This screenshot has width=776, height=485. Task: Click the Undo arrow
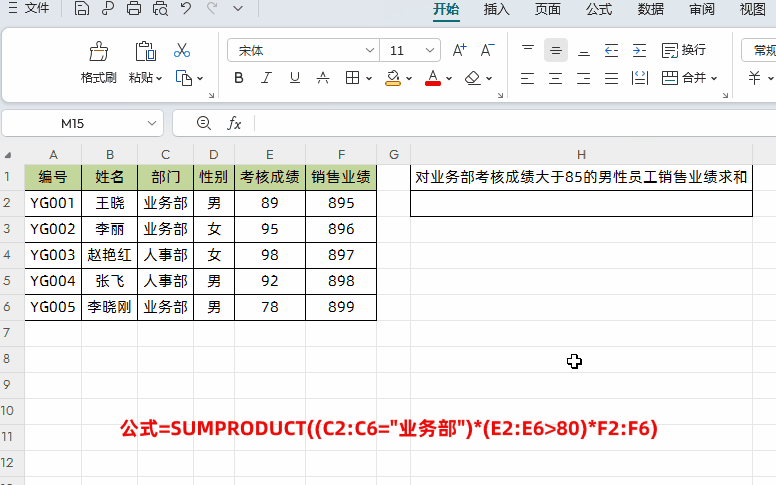click(x=186, y=8)
